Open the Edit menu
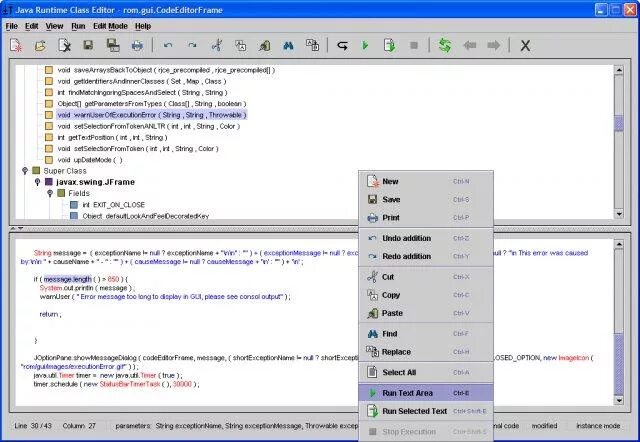This screenshot has width=640, height=442. [x=31, y=26]
